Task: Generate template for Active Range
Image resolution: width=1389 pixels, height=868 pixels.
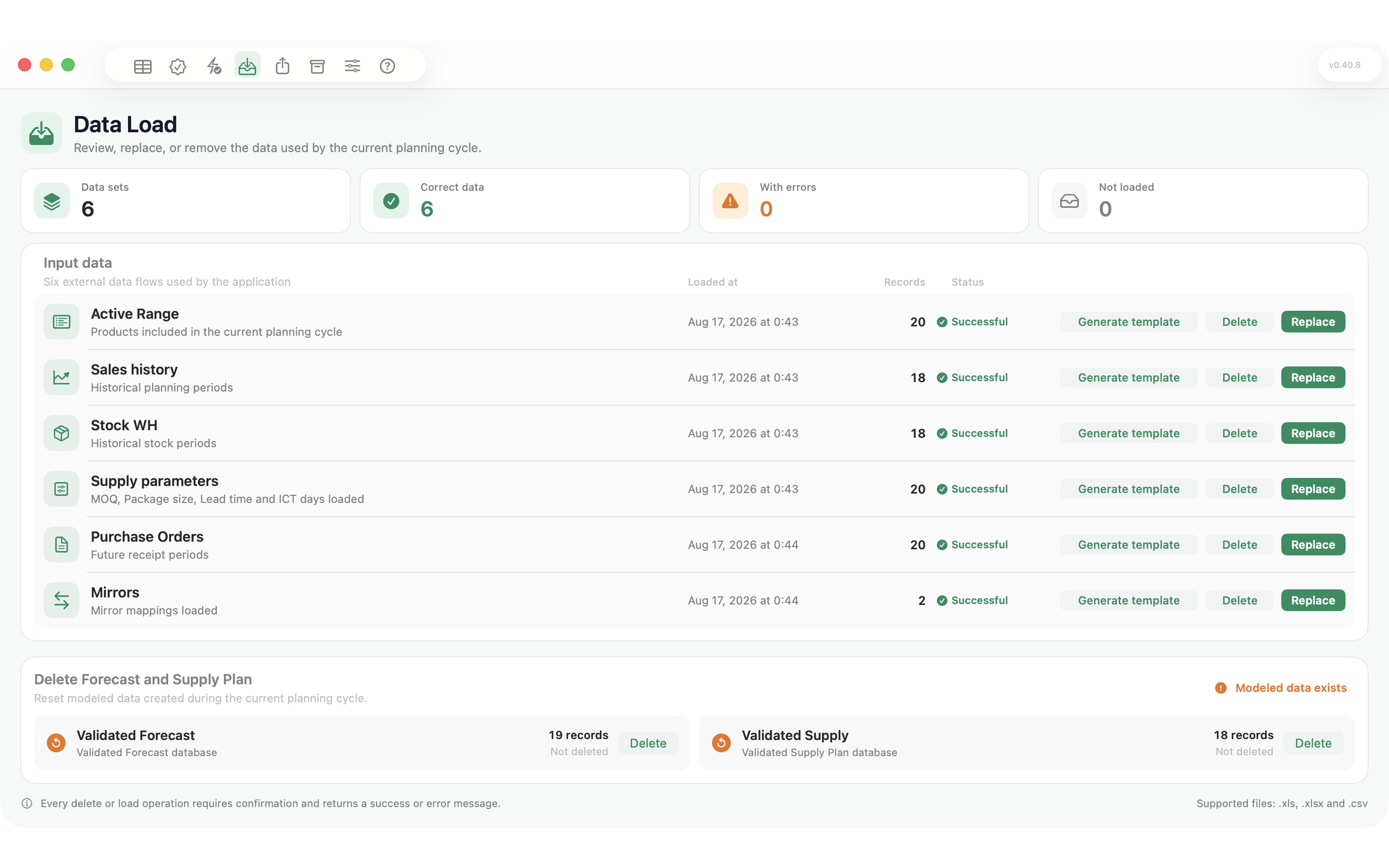Action: 1129,322
